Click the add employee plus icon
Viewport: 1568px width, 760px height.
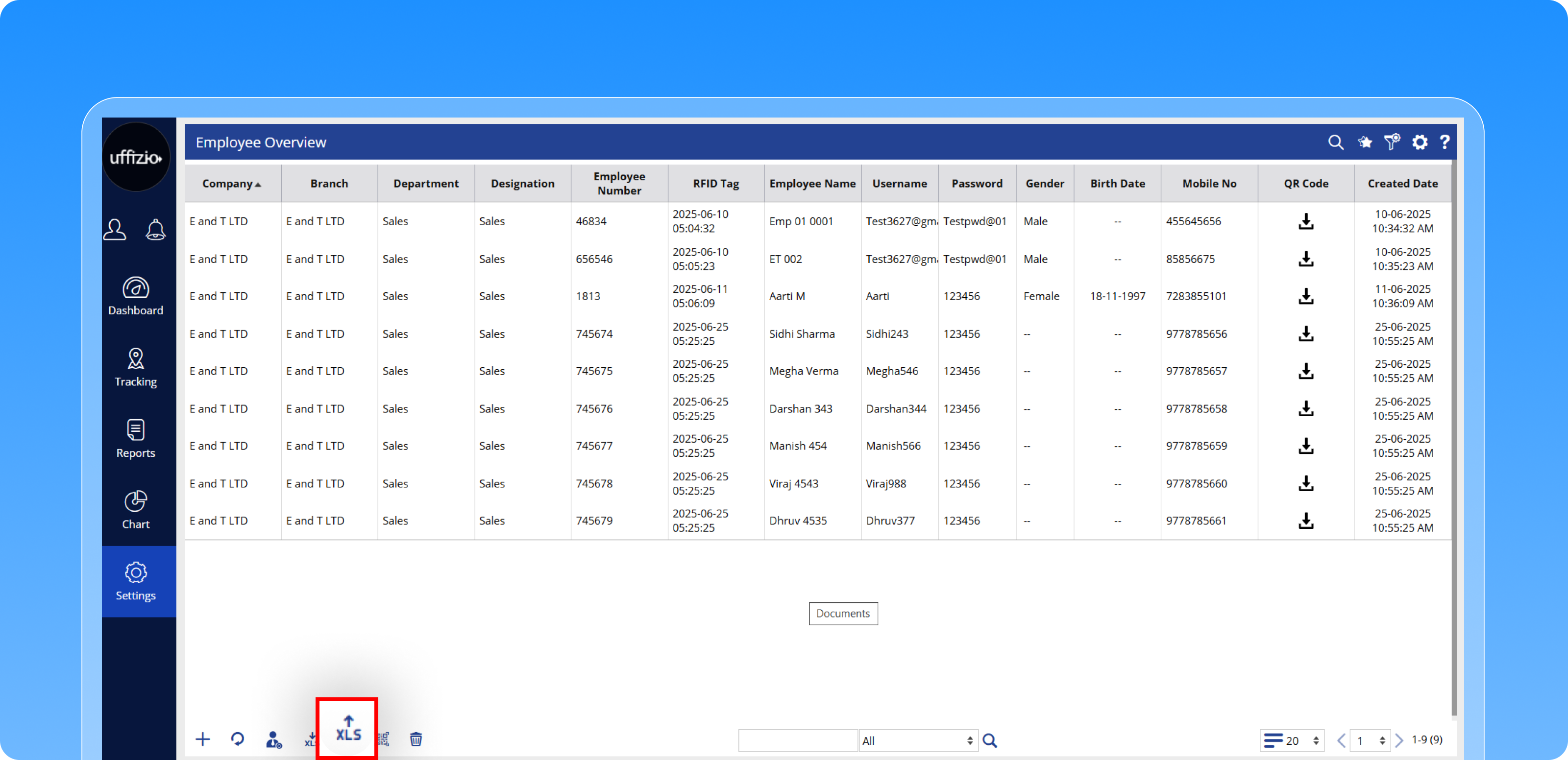pos(203,739)
